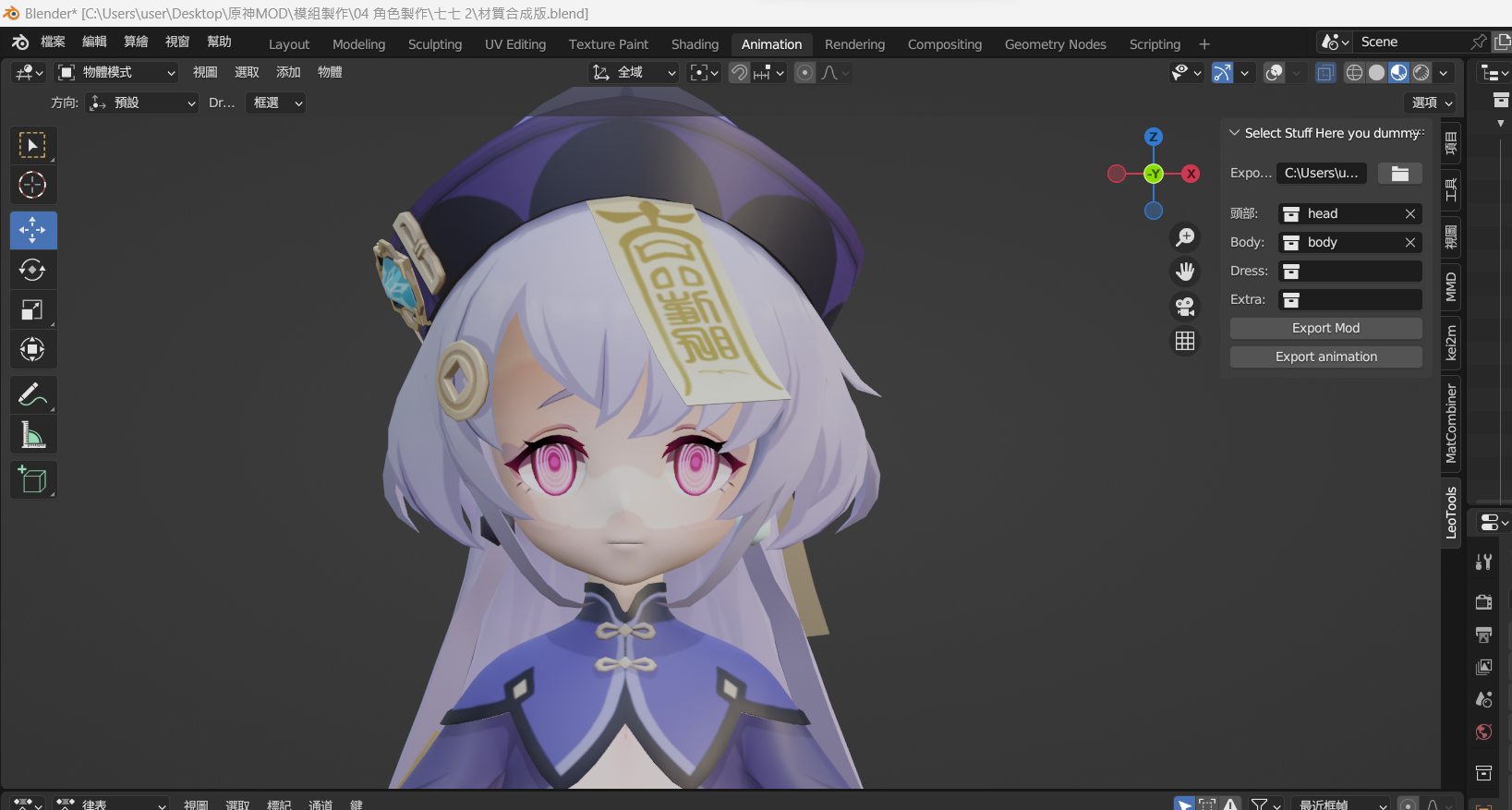Switch to Solid viewport shading

pos(1376,73)
